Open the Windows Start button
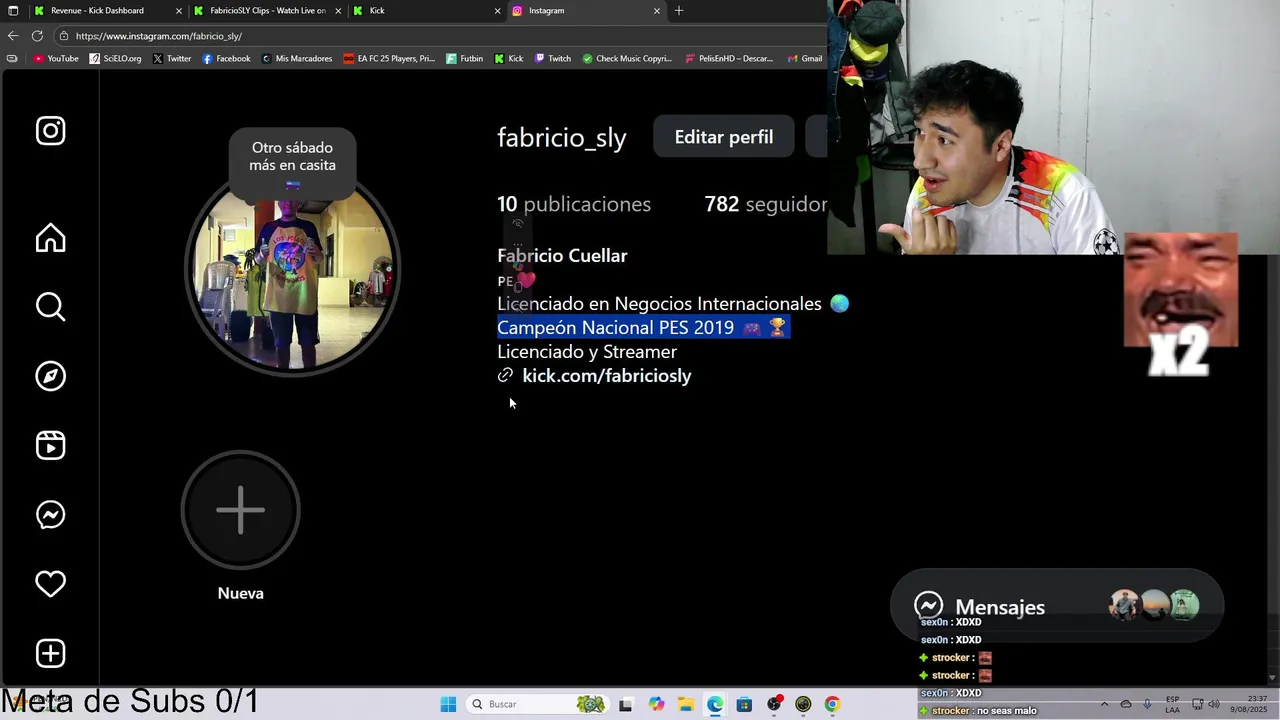The image size is (1280, 720). pos(448,704)
